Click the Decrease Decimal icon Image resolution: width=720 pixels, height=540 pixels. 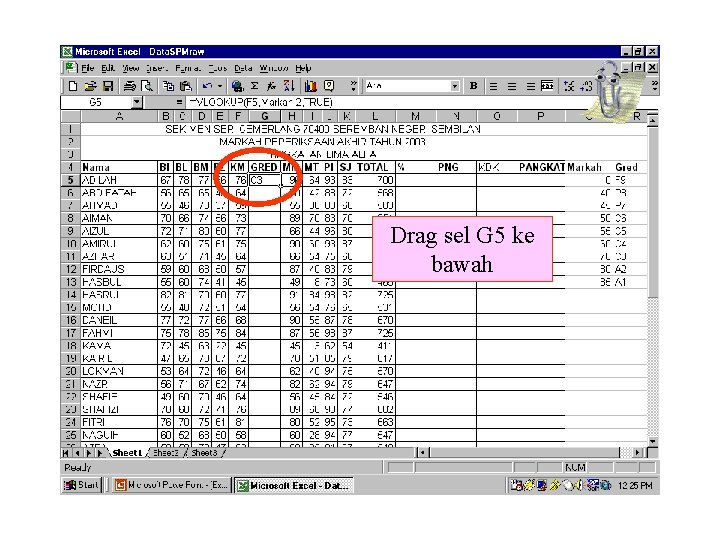coord(586,86)
